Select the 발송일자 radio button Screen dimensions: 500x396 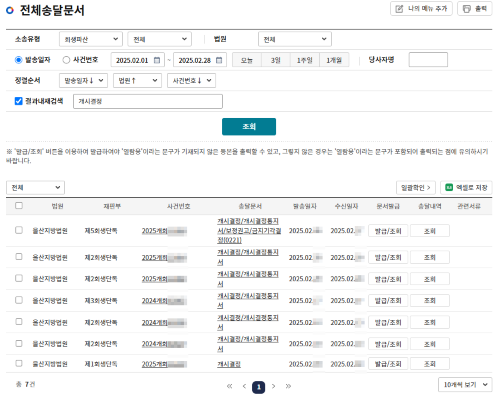click(19, 60)
